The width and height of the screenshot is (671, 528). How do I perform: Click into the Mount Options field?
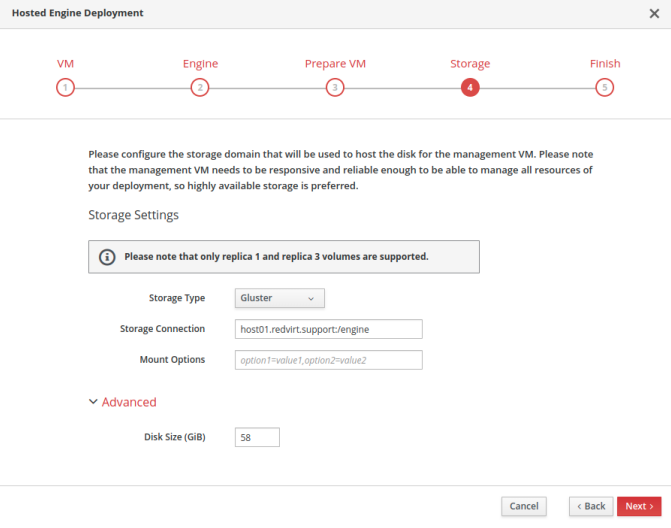tap(329, 360)
